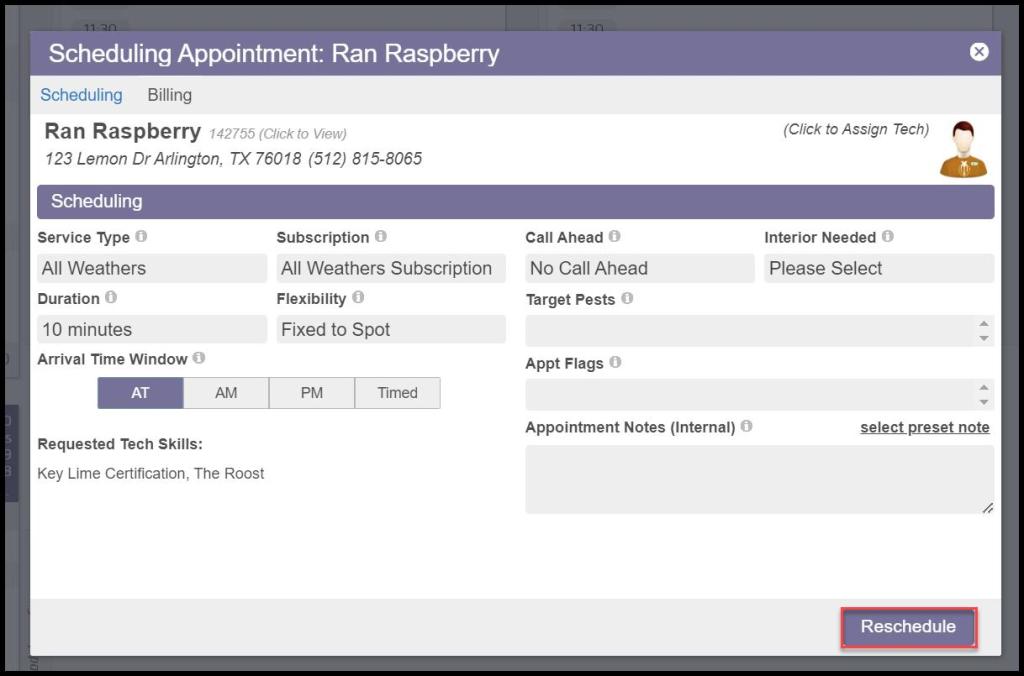
Task: Click the Interior Needed info icon
Action: (x=887, y=237)
